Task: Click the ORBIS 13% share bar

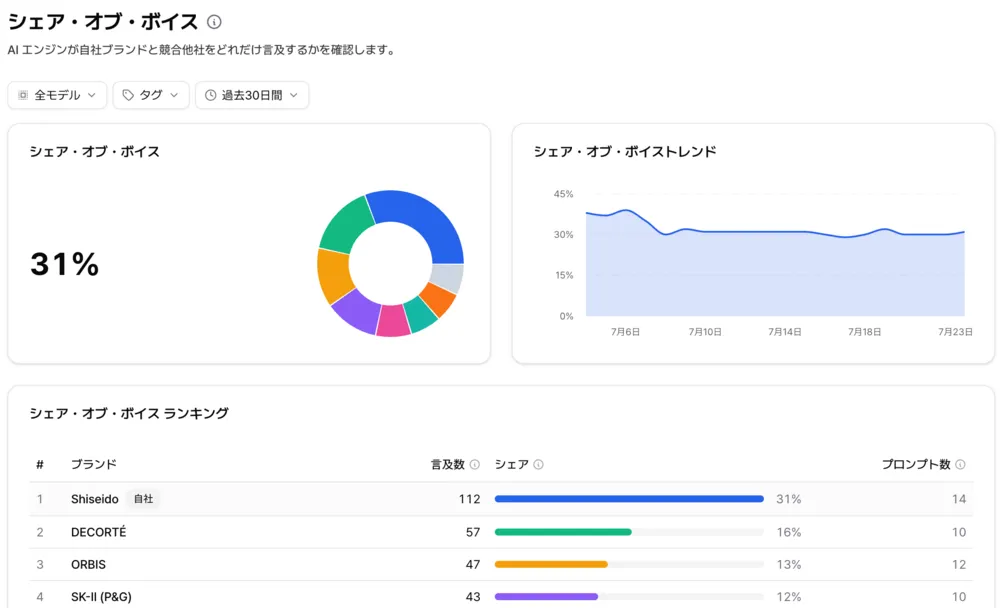Action: 551,565
